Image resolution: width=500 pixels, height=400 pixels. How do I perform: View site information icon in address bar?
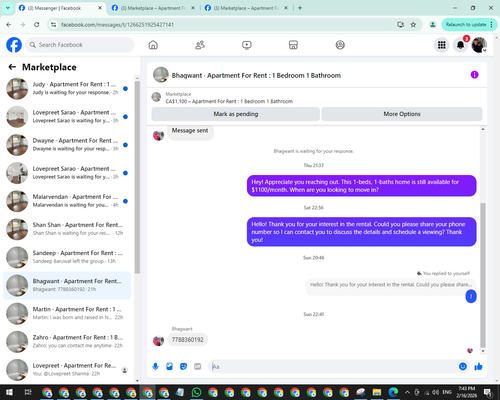53,25
